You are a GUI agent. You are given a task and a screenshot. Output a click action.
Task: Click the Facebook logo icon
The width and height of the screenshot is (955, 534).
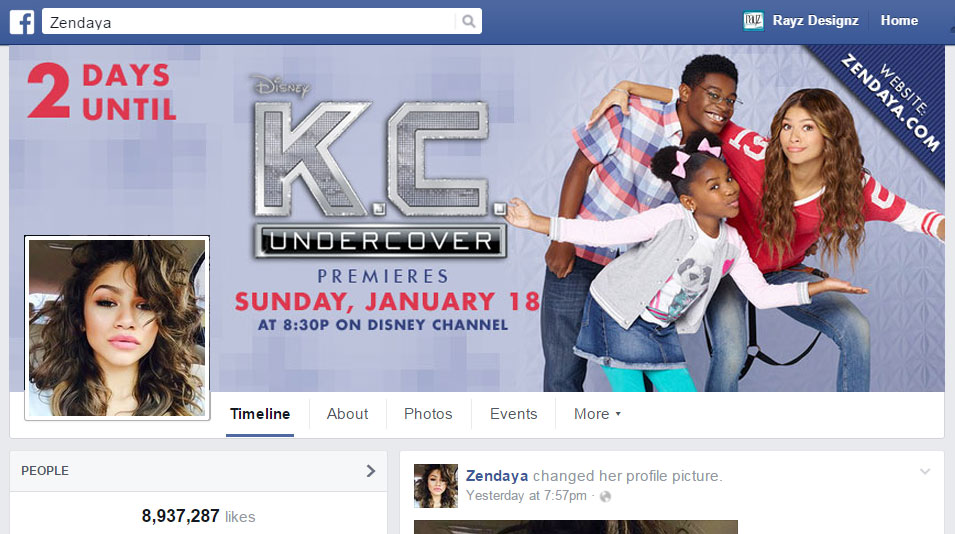click(x=22, y=21)
